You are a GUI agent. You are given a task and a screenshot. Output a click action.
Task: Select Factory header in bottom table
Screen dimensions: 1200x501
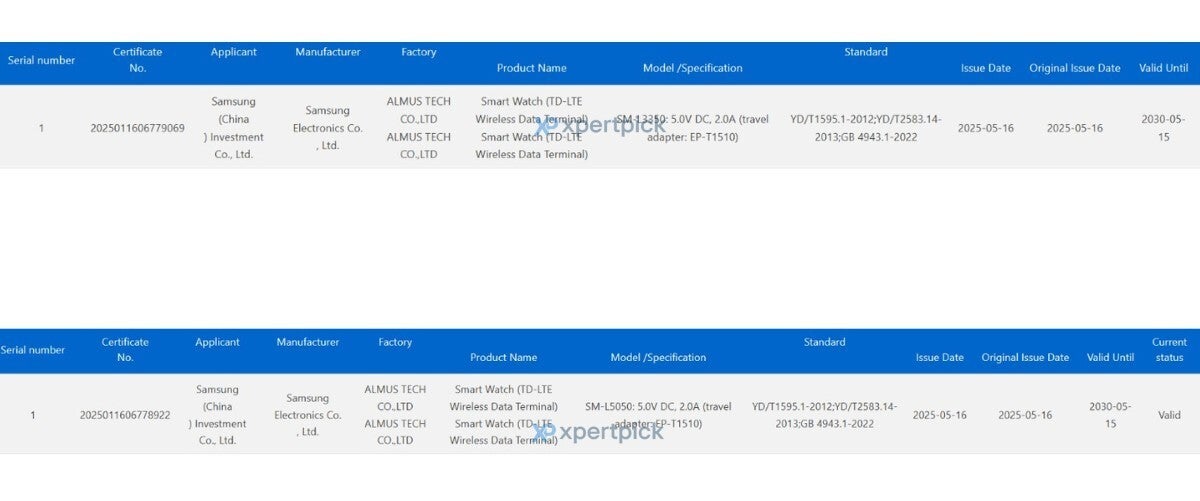tap(395, 342)
